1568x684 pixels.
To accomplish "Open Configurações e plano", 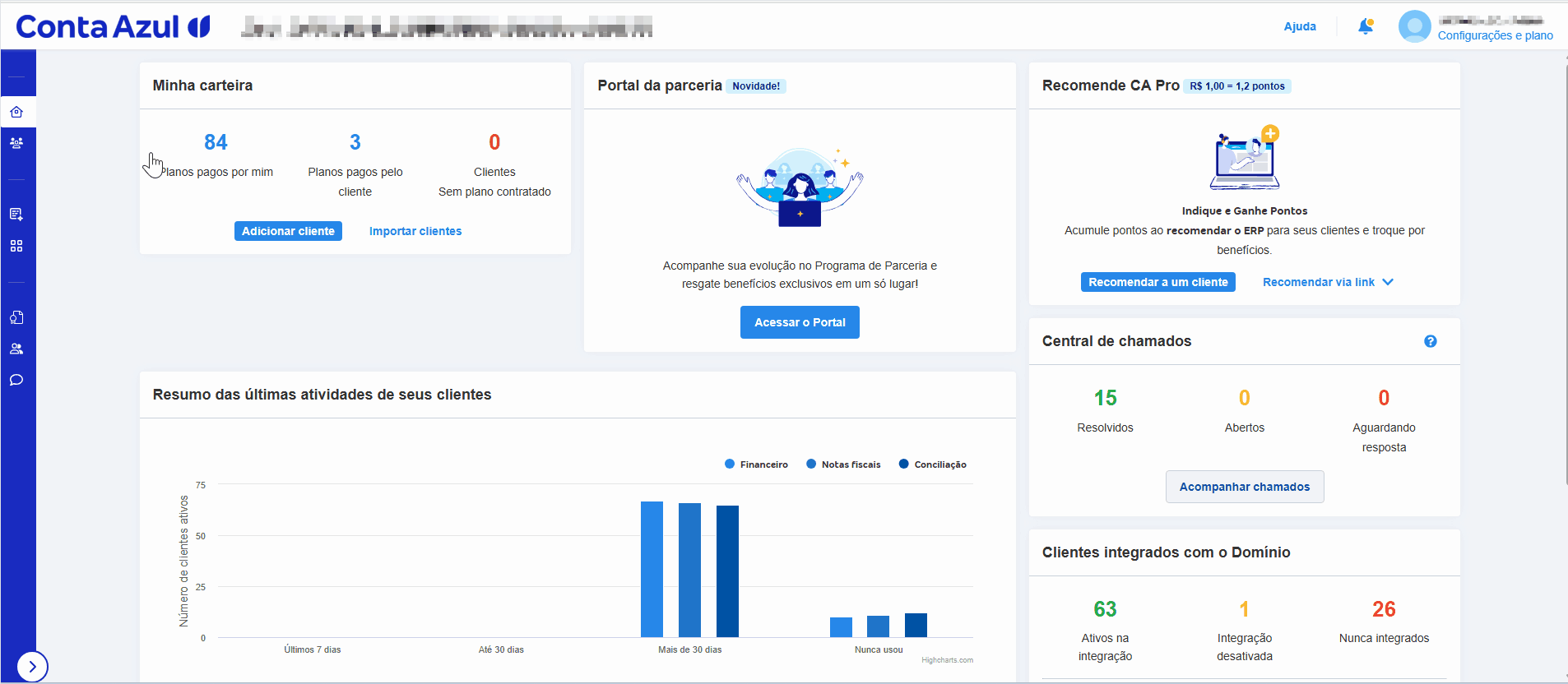I will (1496, 35).
